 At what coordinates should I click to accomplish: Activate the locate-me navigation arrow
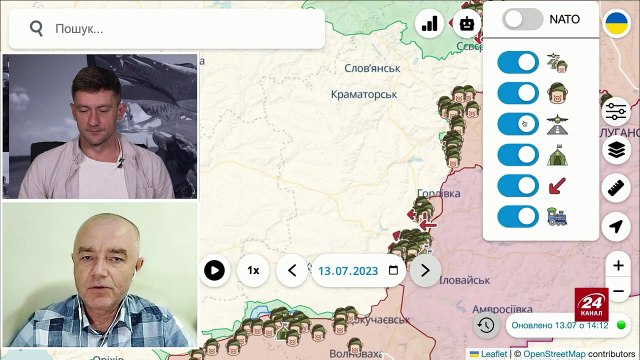(x=616, y=227)
